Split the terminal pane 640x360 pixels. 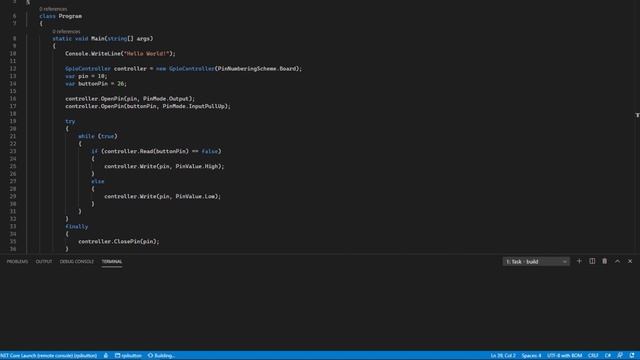pos(592,261)
